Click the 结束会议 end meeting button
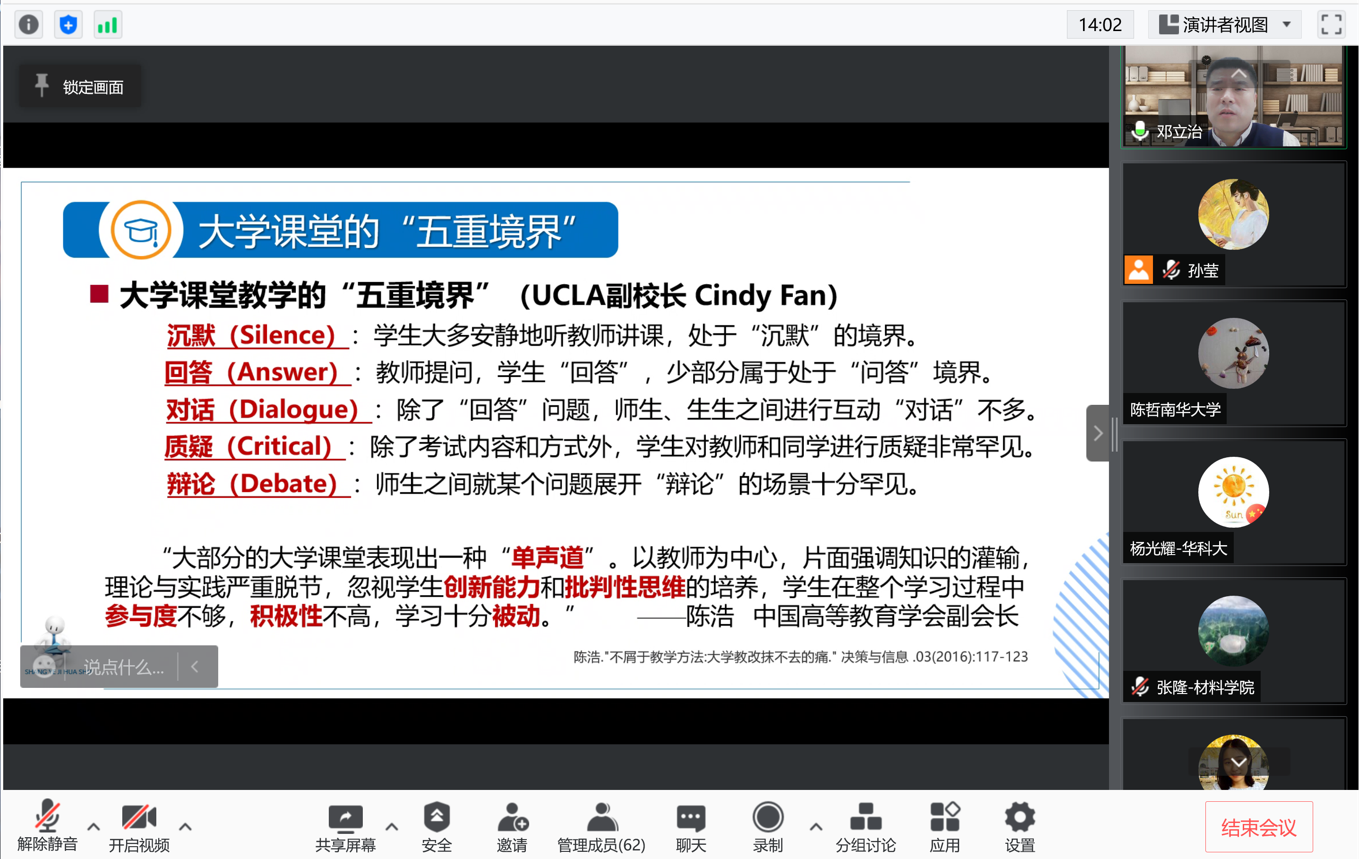1365x859 pixels. coord(1258,827)
